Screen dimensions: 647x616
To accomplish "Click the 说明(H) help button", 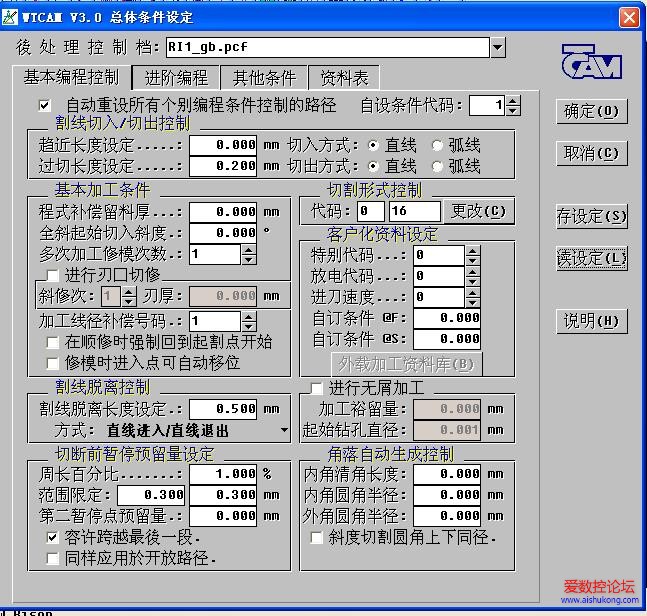I will [592, 321].
